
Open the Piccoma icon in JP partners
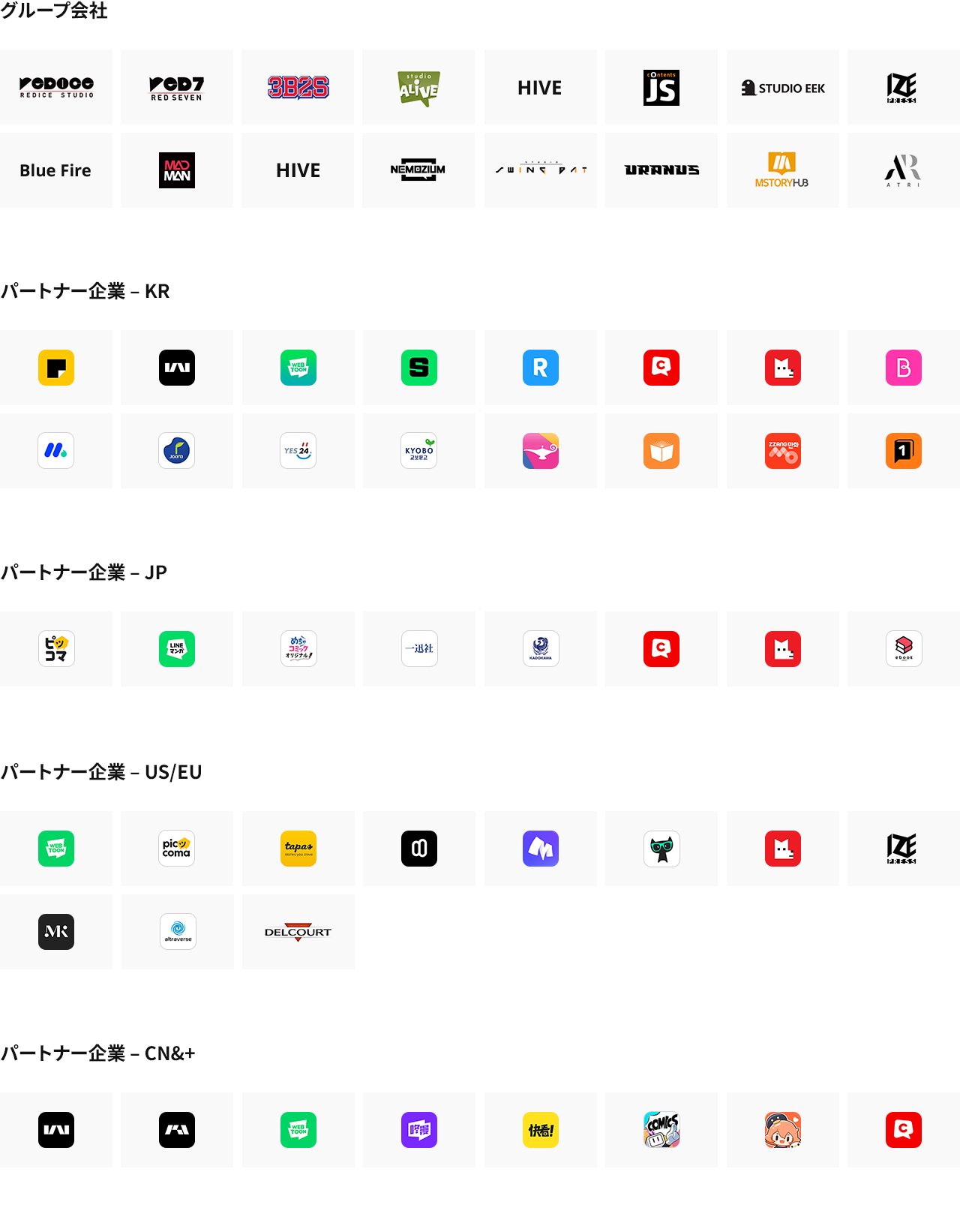pyautogui.click(x=56, y=649)
